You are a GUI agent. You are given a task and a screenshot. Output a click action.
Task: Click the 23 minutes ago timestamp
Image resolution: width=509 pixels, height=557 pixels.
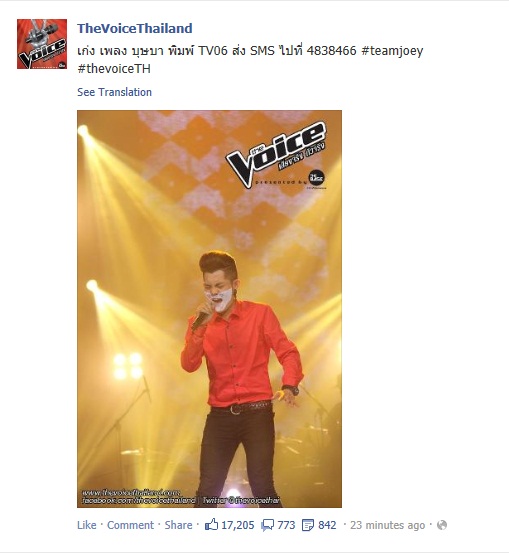click(388, 525)
